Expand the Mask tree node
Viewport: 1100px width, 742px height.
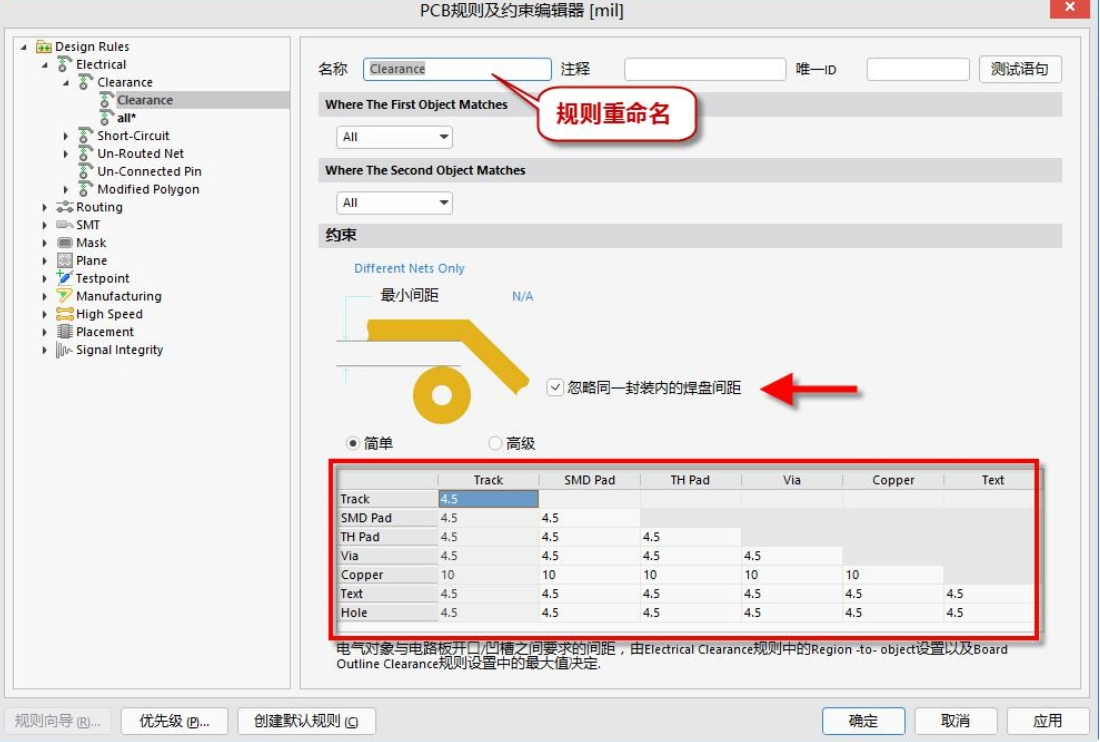point(45,243)
